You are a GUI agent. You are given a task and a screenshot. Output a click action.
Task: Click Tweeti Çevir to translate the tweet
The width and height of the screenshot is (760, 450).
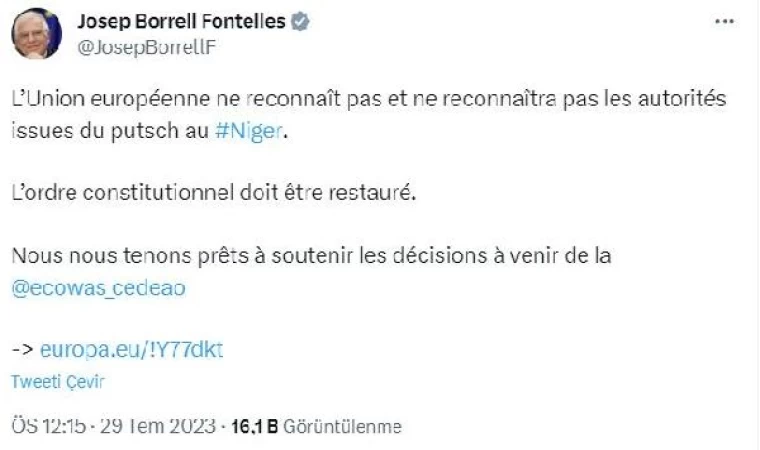tap(58, 381)
